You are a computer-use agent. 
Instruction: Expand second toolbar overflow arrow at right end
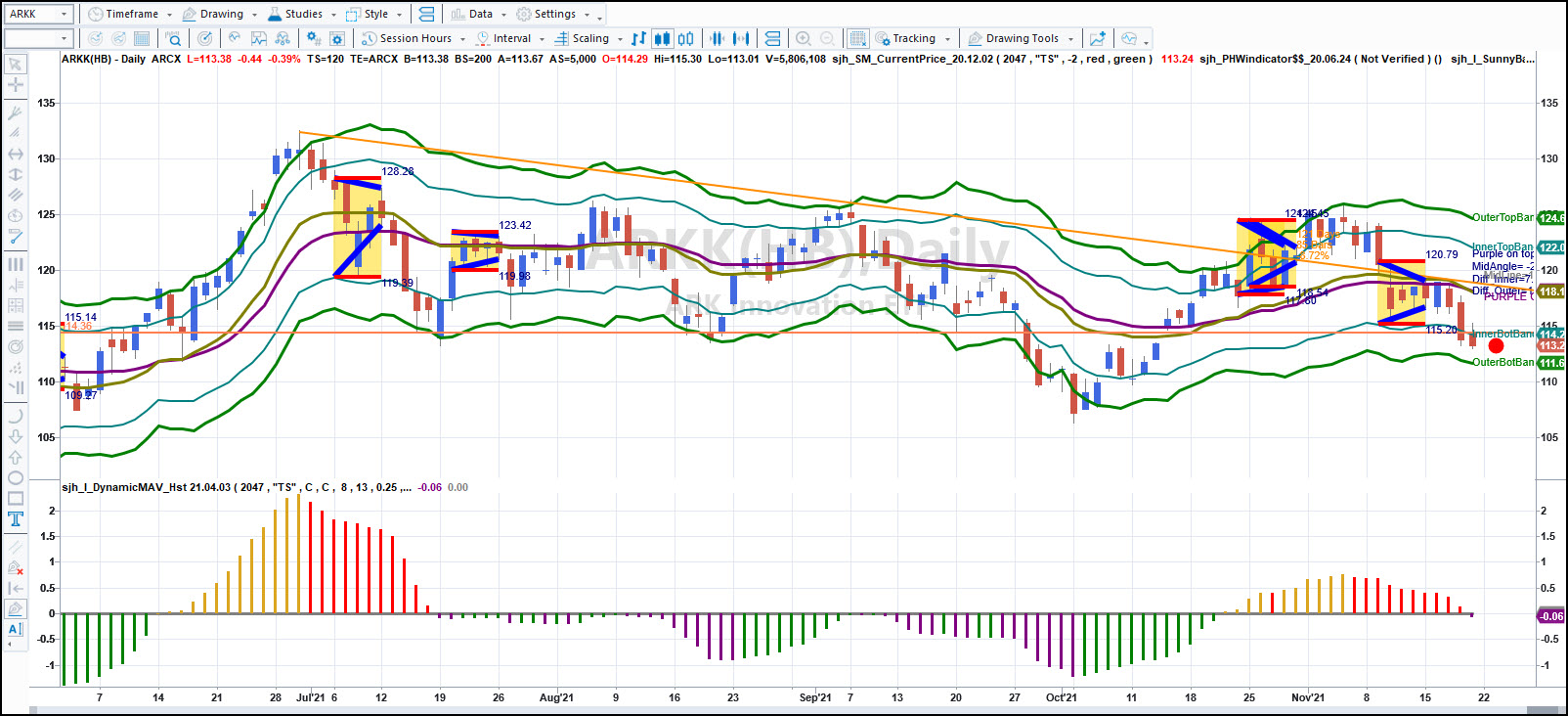point(1147,42)
